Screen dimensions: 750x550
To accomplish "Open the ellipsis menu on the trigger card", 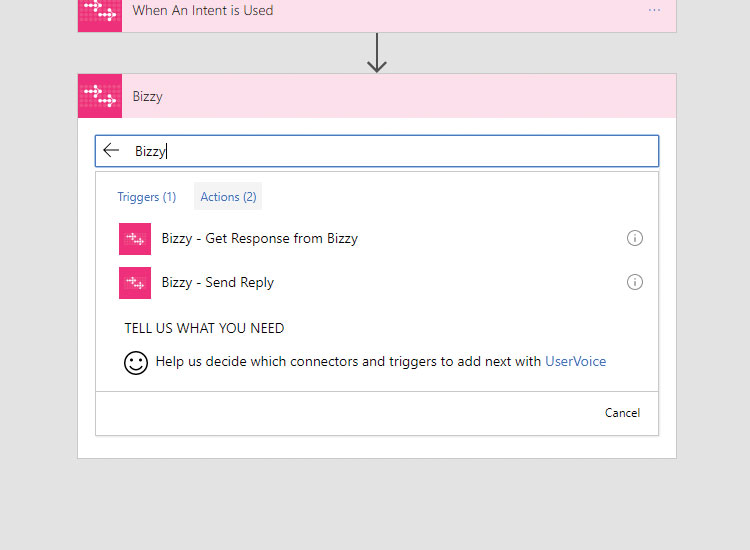I will tap(654, 10).
